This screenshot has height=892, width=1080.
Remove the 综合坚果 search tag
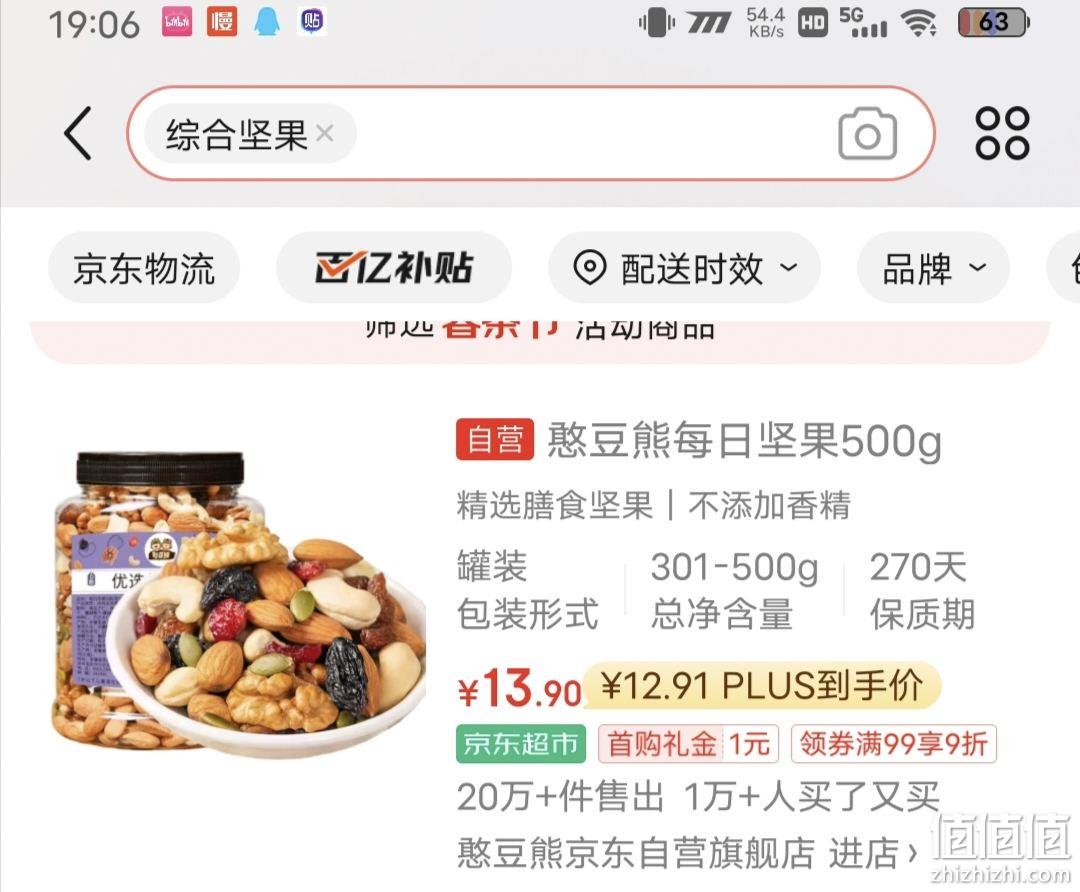[x=324, y=132]
